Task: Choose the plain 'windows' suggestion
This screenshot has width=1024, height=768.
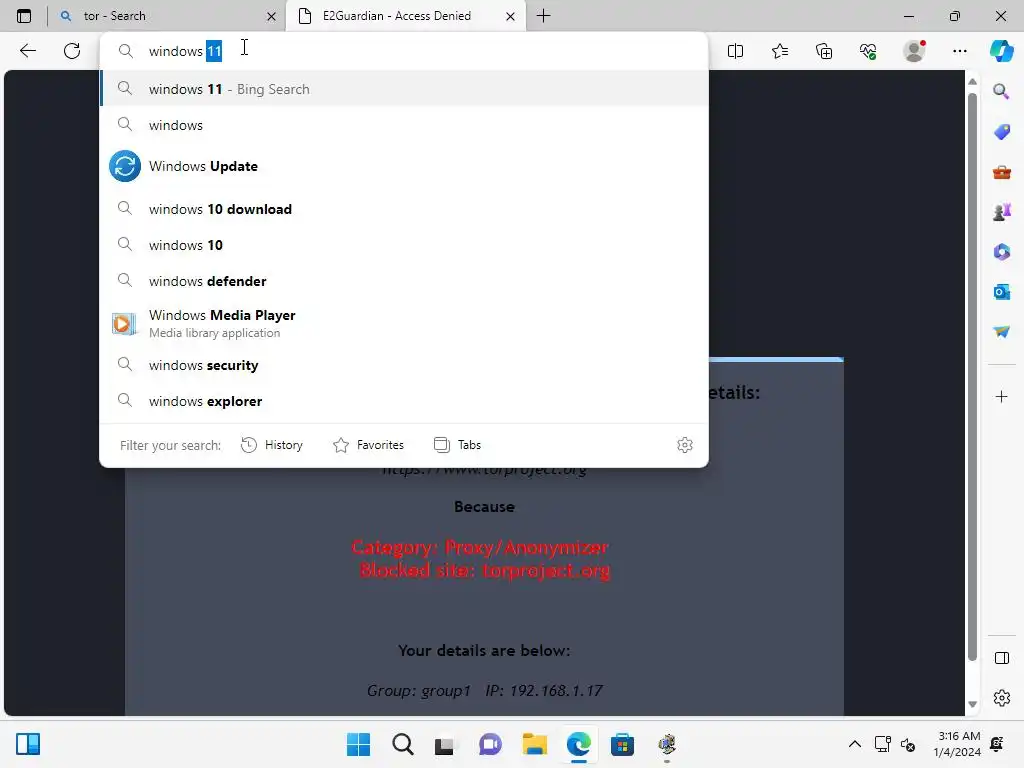Action: coord(404,125)
